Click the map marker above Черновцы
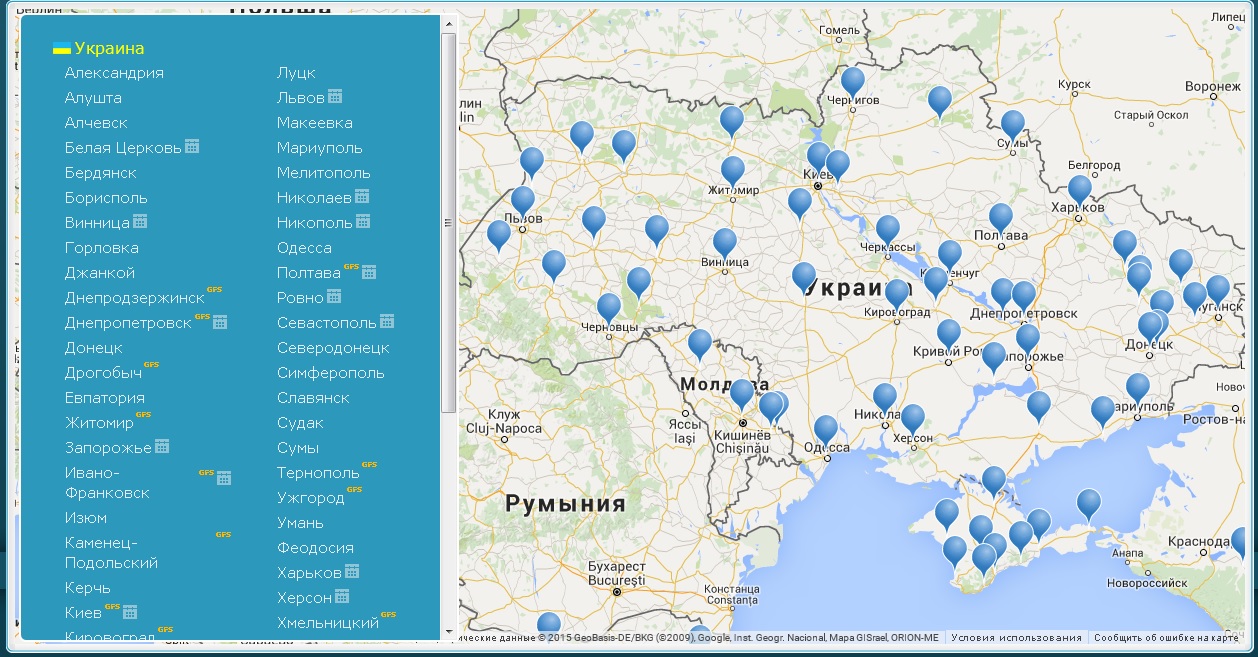 609,307
